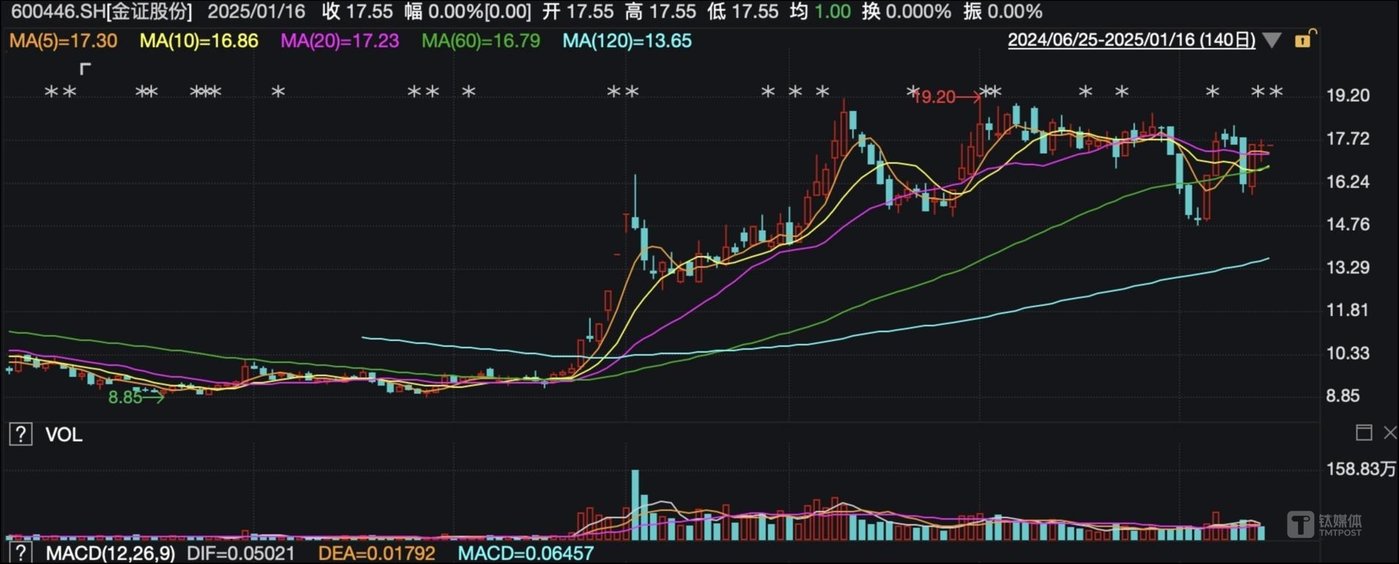Close the VOL indicator panel
The width and height of the screenshot is (1399, 564).
[1390, 432]
